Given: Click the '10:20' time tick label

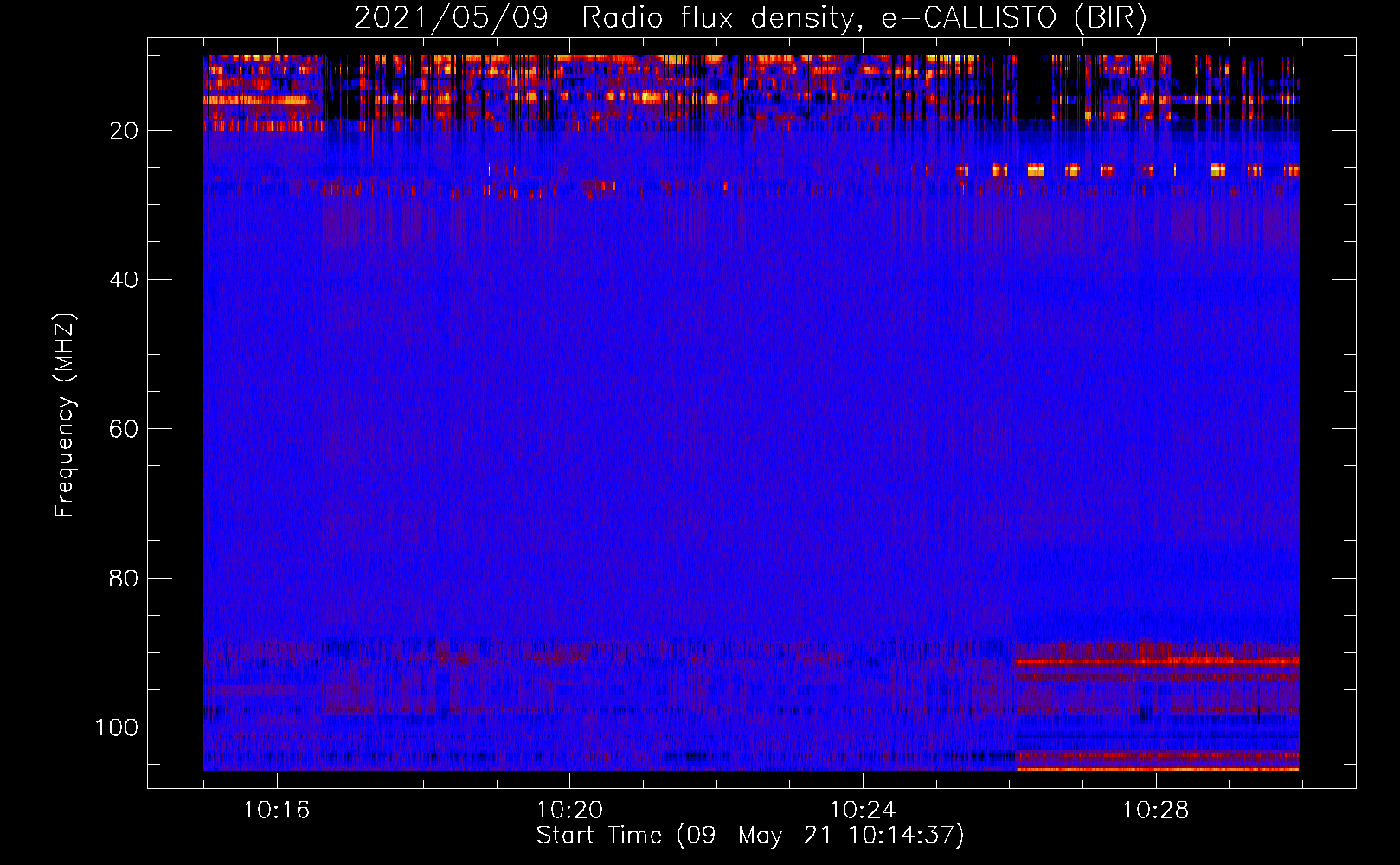Looking at the screenshot, I should [569, 811].
